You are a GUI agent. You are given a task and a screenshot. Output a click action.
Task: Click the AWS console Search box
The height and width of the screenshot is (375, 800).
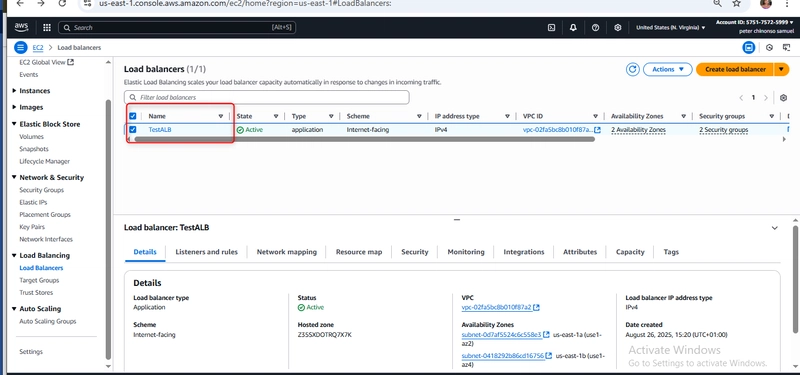point(177,28)
